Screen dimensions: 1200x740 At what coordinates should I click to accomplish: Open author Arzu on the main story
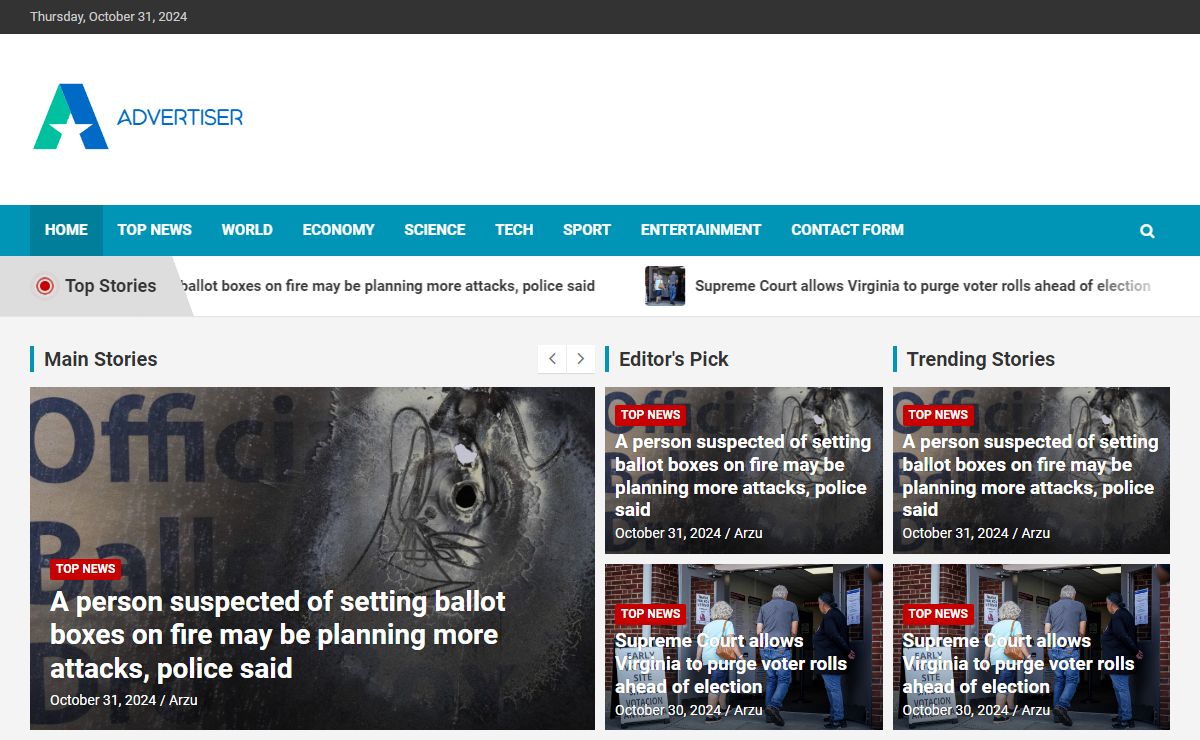pyautogui.click(x=183, y=700)
